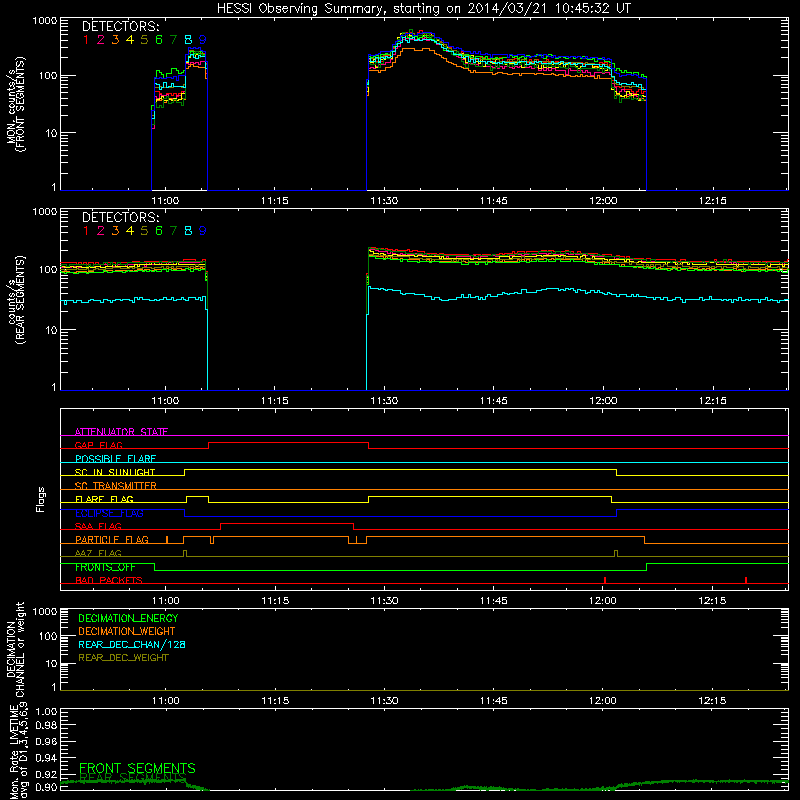The height and width of the screenshot is (800, 800).
Task: Select detector 4 legend number in front segments plot
Action: 130,40
